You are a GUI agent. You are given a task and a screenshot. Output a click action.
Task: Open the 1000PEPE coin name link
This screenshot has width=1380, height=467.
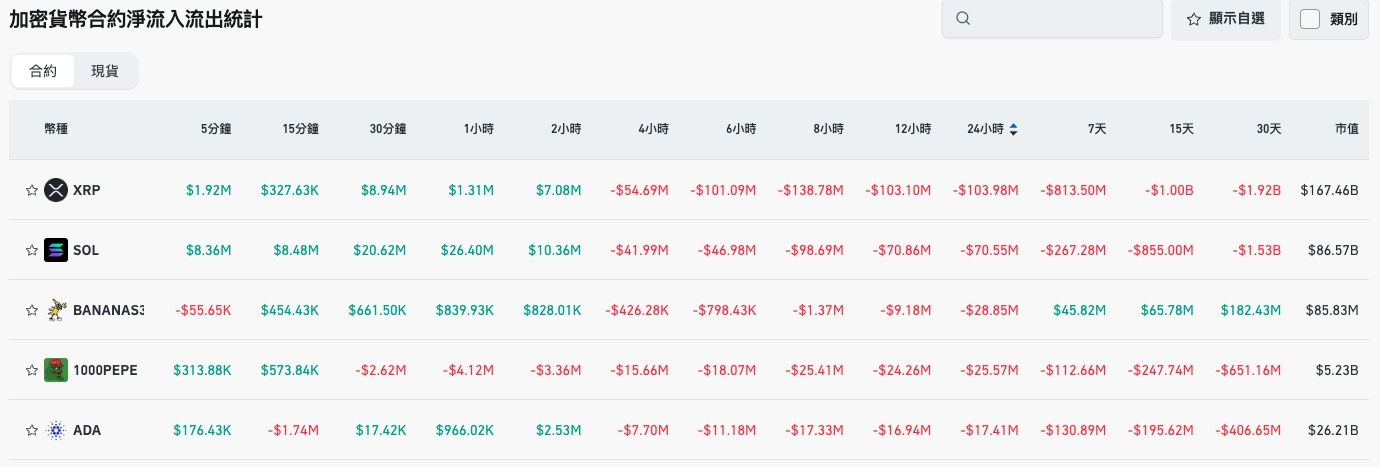[x=105, y=370]
